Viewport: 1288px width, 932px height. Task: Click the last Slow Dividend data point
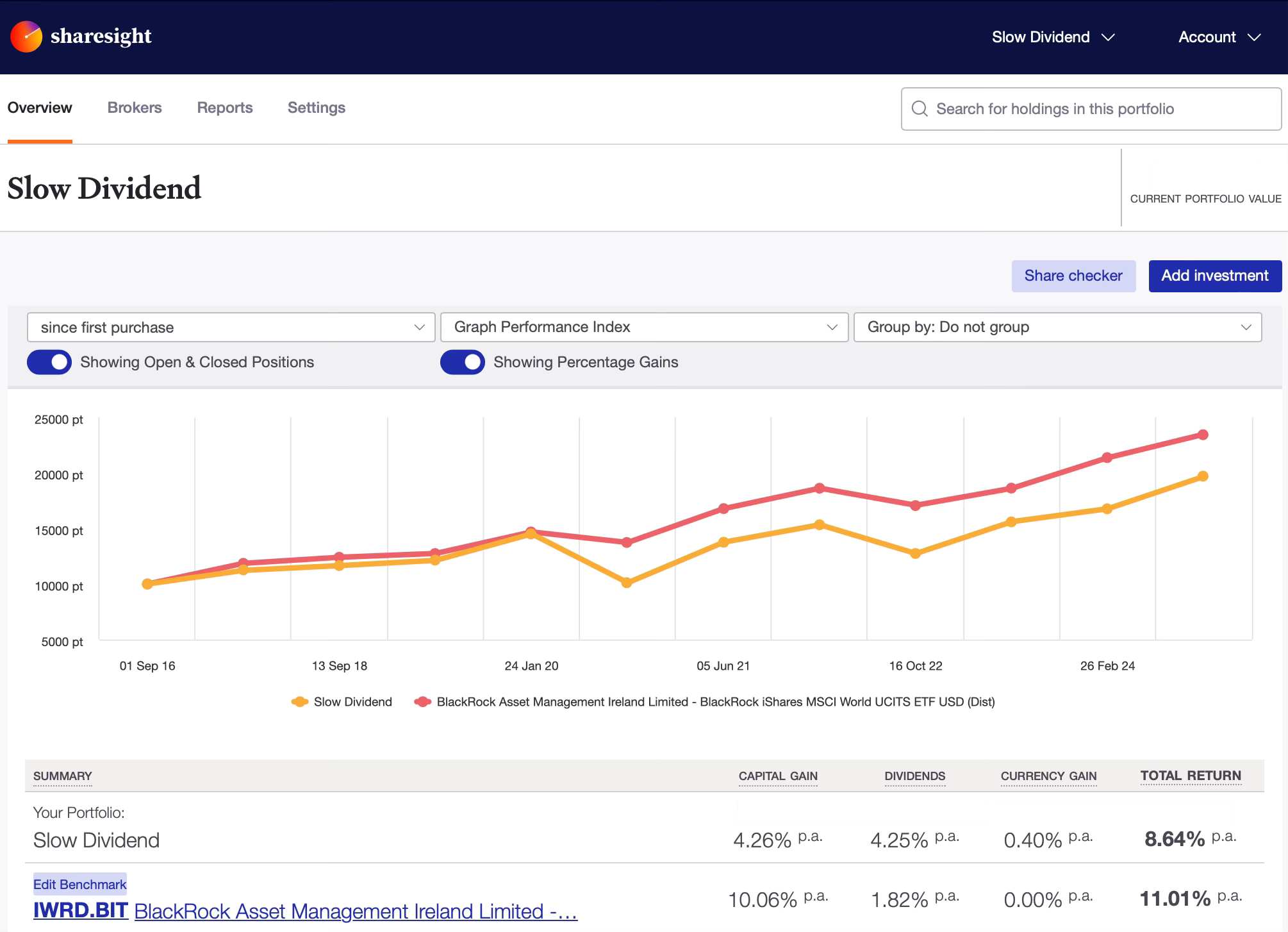1203,476
